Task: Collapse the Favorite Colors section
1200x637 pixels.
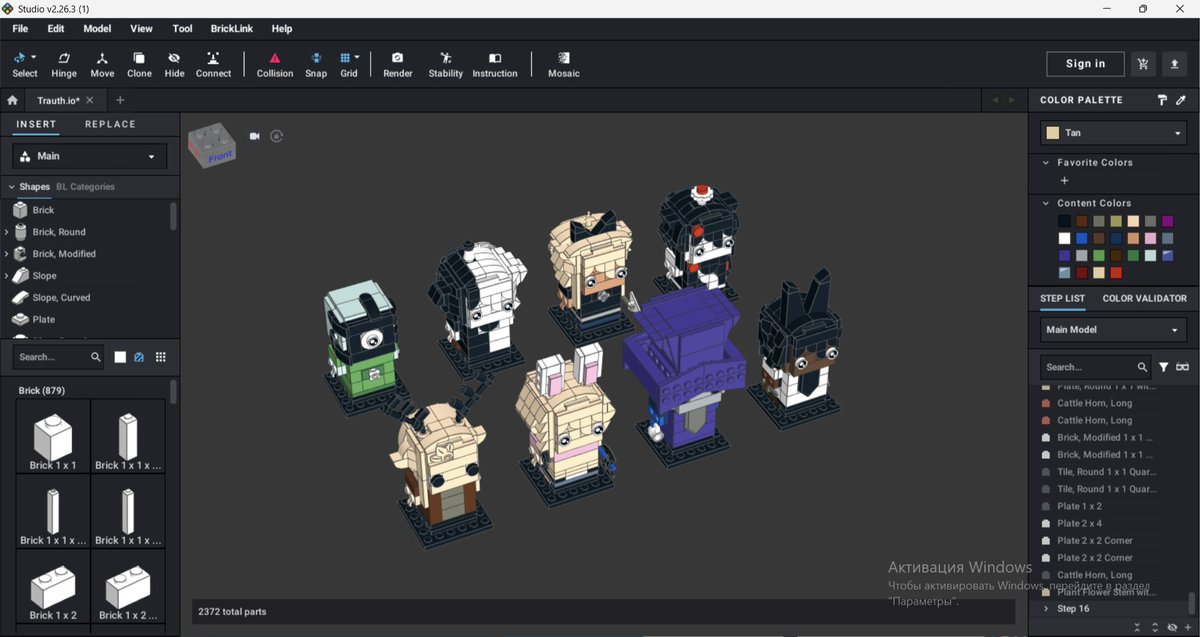Action: 1046,162
